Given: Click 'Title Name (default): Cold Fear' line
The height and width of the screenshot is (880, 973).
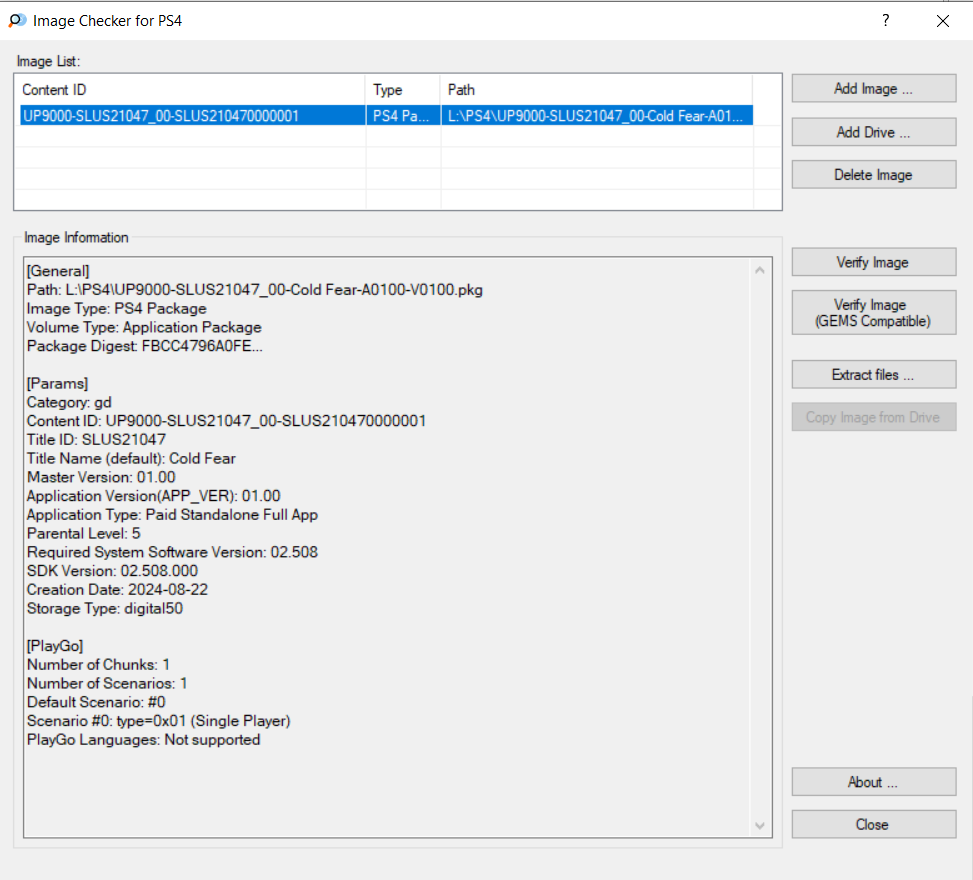Looking at the screenshot, I should (x=131, y=459).
